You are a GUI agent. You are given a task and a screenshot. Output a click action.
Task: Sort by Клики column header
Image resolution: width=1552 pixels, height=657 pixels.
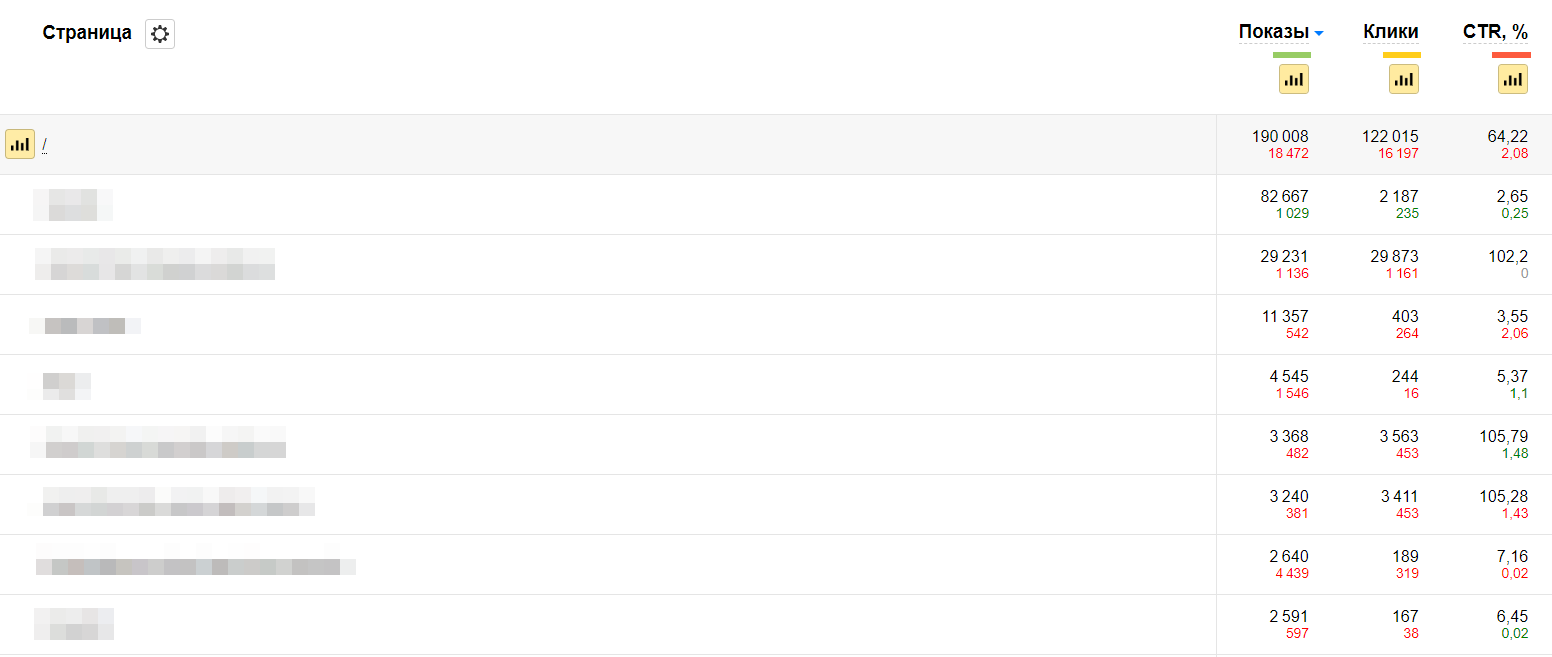(x=1391, y=32)
